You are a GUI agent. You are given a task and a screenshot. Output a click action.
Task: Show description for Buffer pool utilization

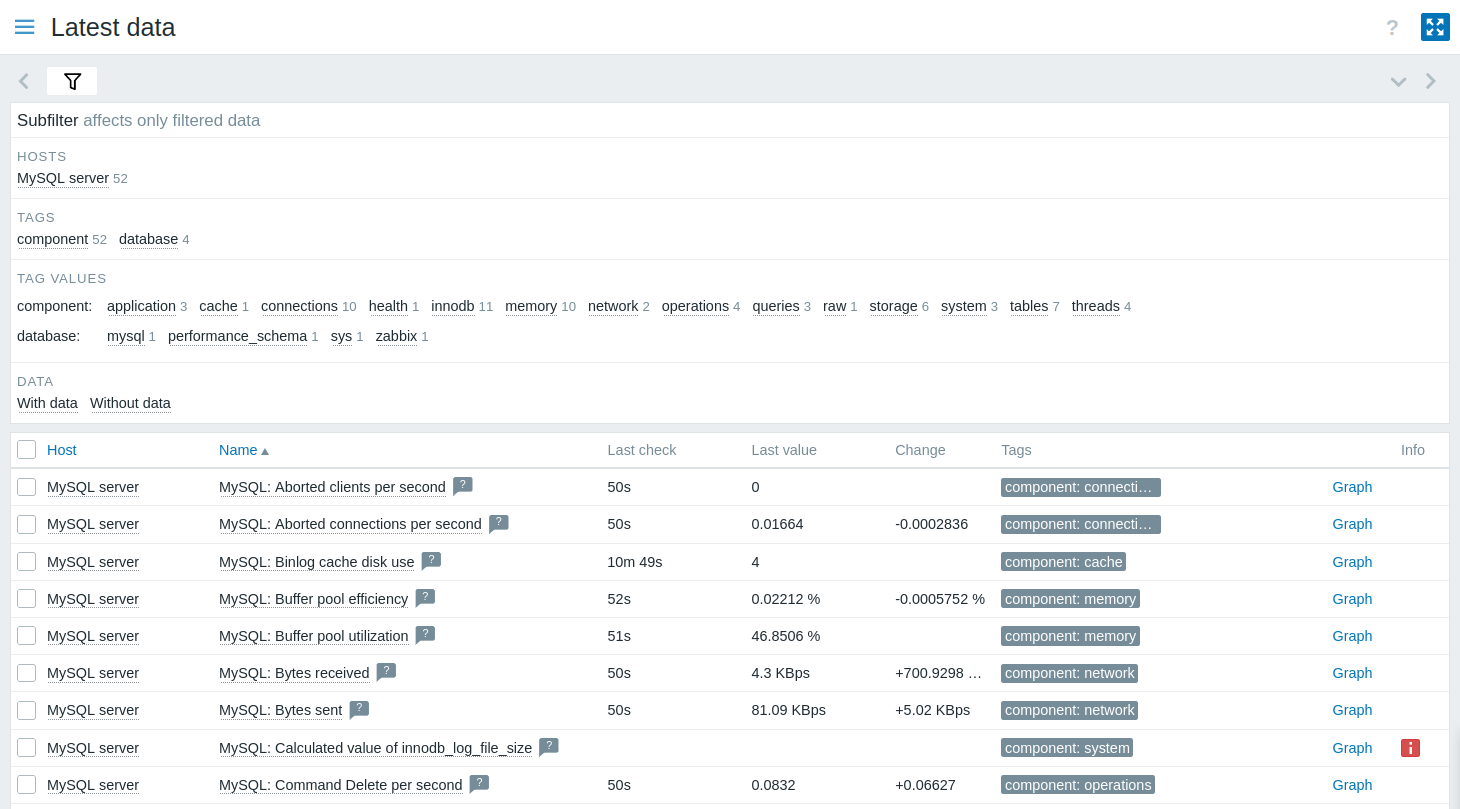[x=425, y=635]
